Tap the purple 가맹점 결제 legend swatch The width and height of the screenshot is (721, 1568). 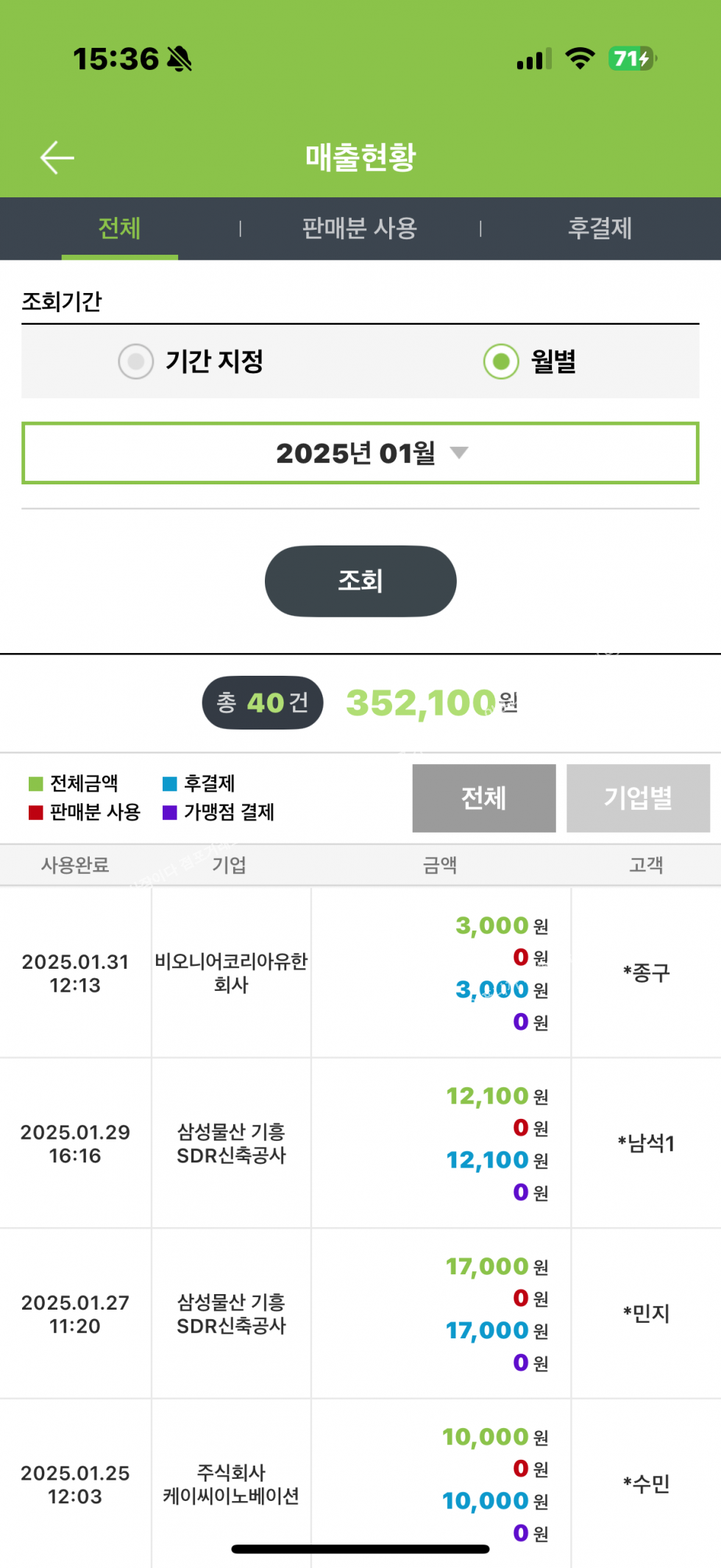[x=170, y=813]
